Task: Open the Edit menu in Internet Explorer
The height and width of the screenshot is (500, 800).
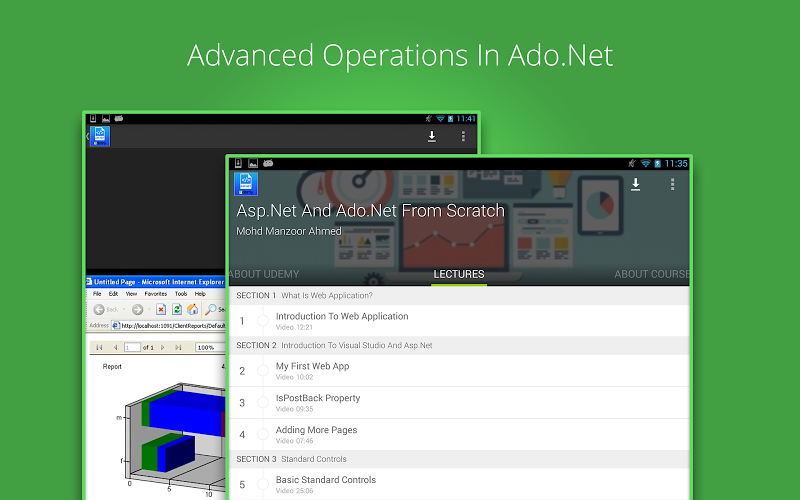Action: point(113,294)
